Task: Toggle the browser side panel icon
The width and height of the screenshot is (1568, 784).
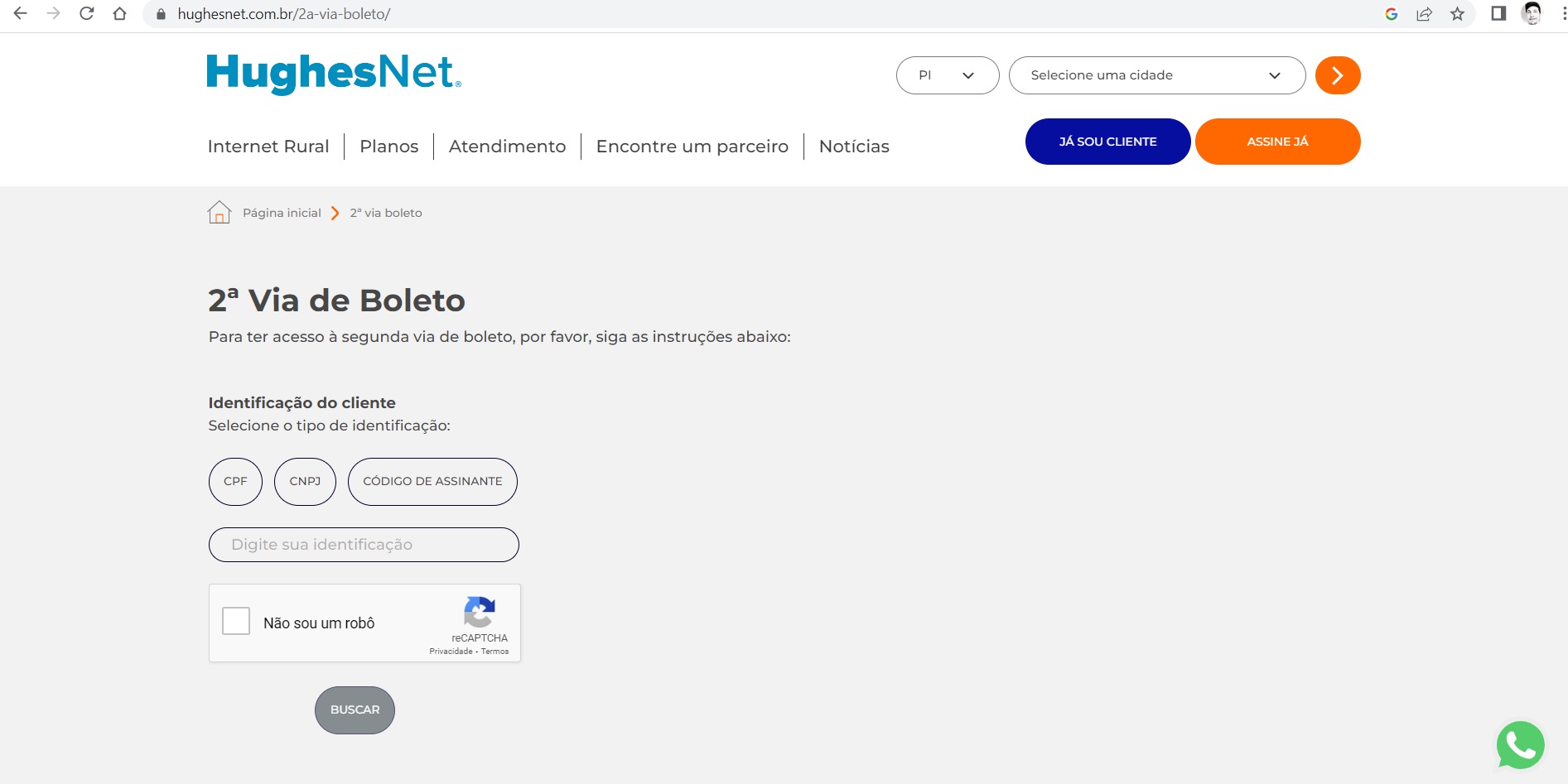Action: (1498, 13)
